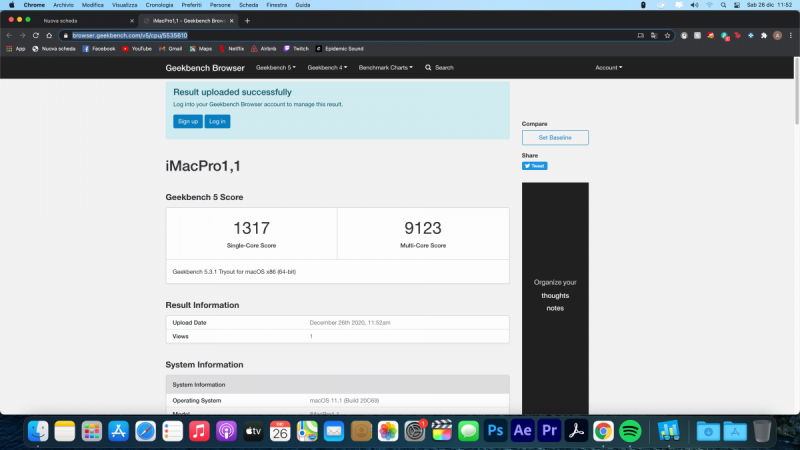Expand the Account dropdown

(609, 67)
